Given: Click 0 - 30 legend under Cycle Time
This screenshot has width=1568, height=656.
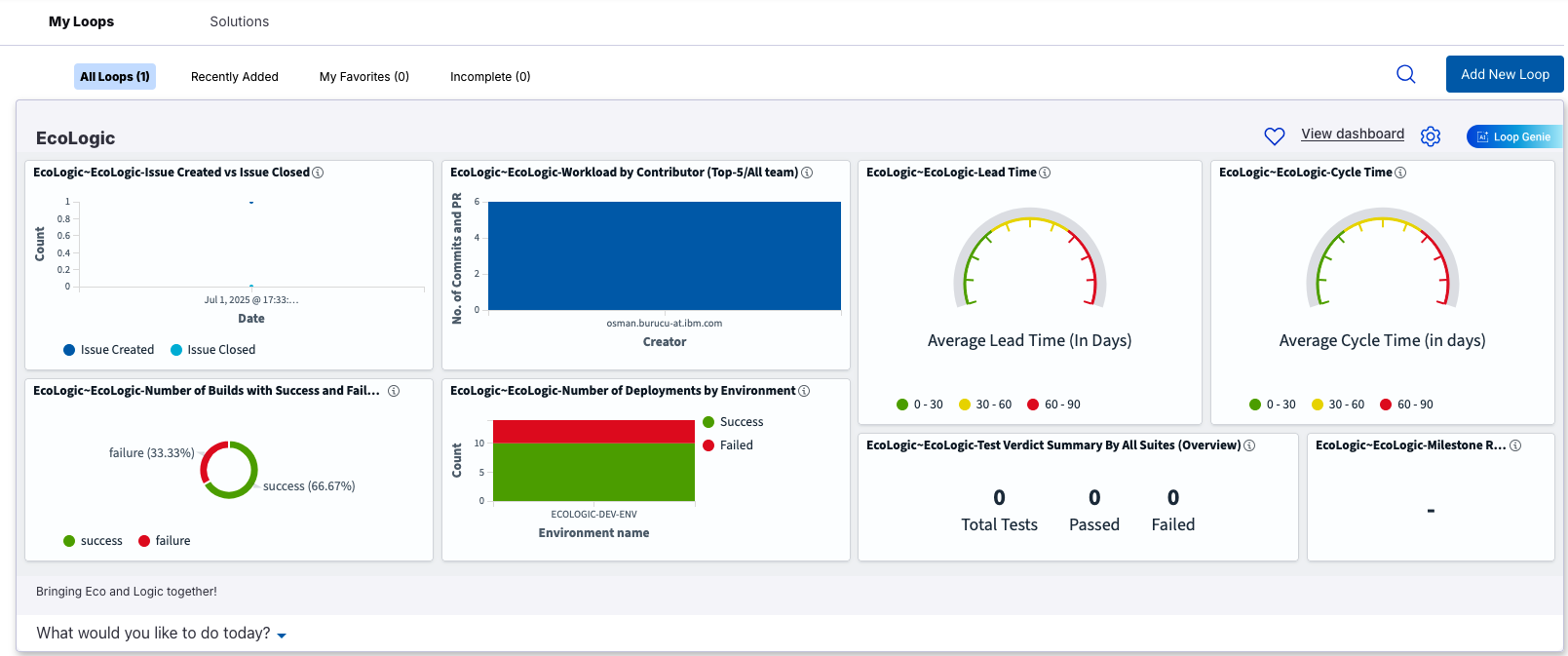Looking at the screenshot, I should (1272, 405).
